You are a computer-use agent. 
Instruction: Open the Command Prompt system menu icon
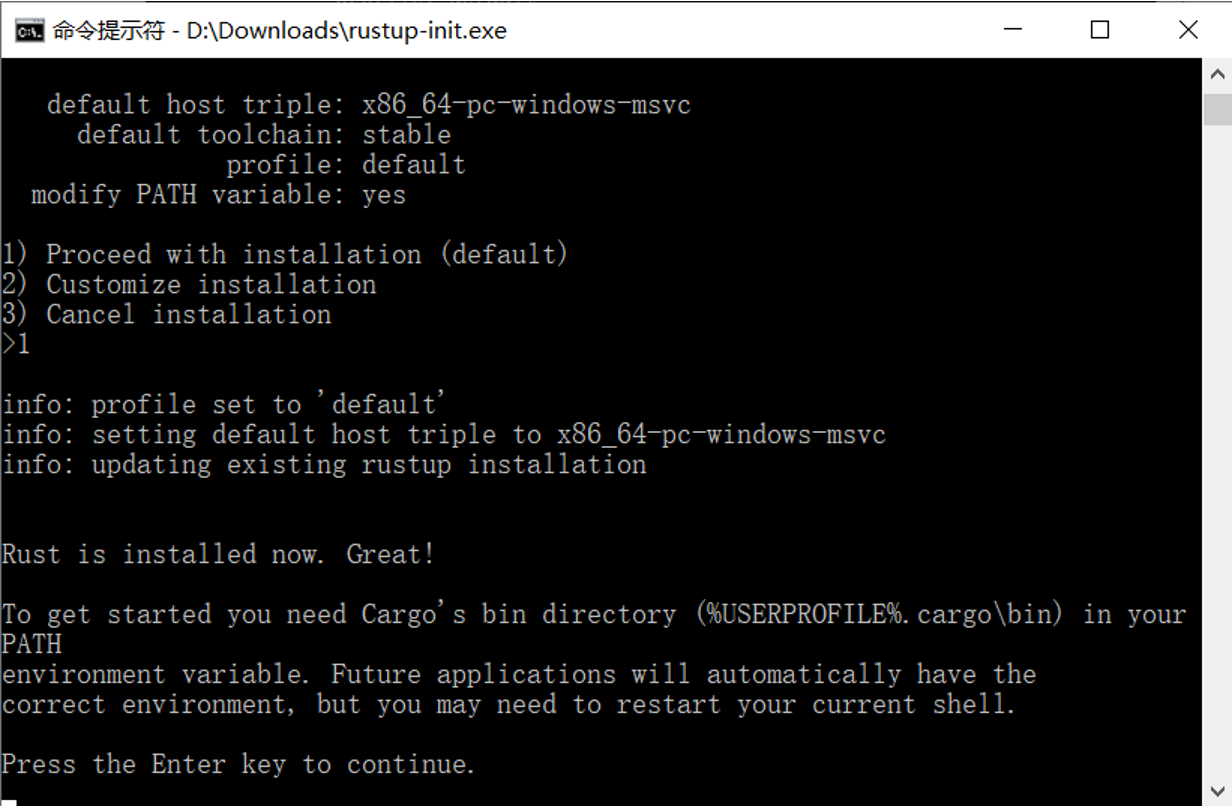tap(29, 30)
